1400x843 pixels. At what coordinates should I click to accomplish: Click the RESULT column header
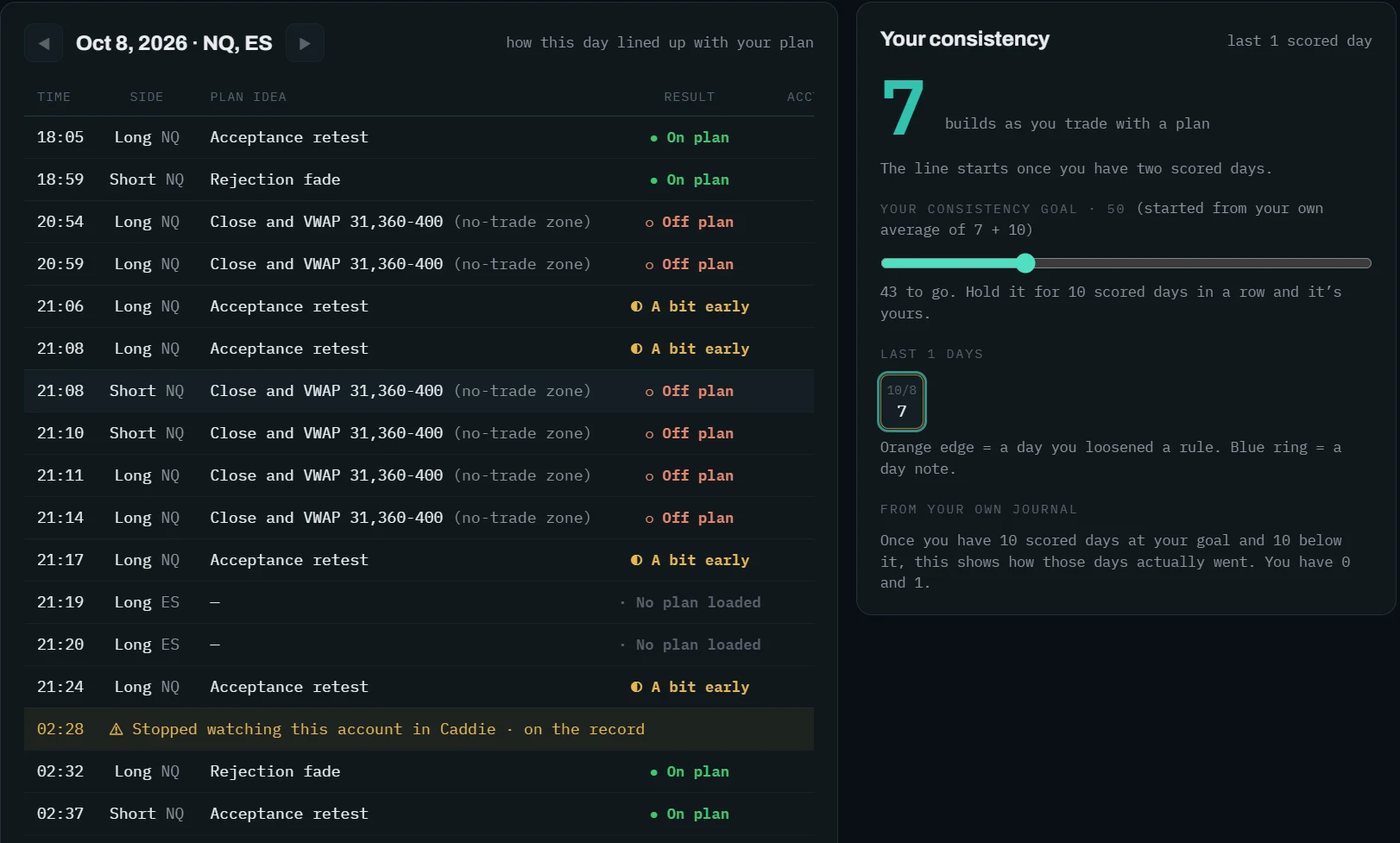pos(690,97)
